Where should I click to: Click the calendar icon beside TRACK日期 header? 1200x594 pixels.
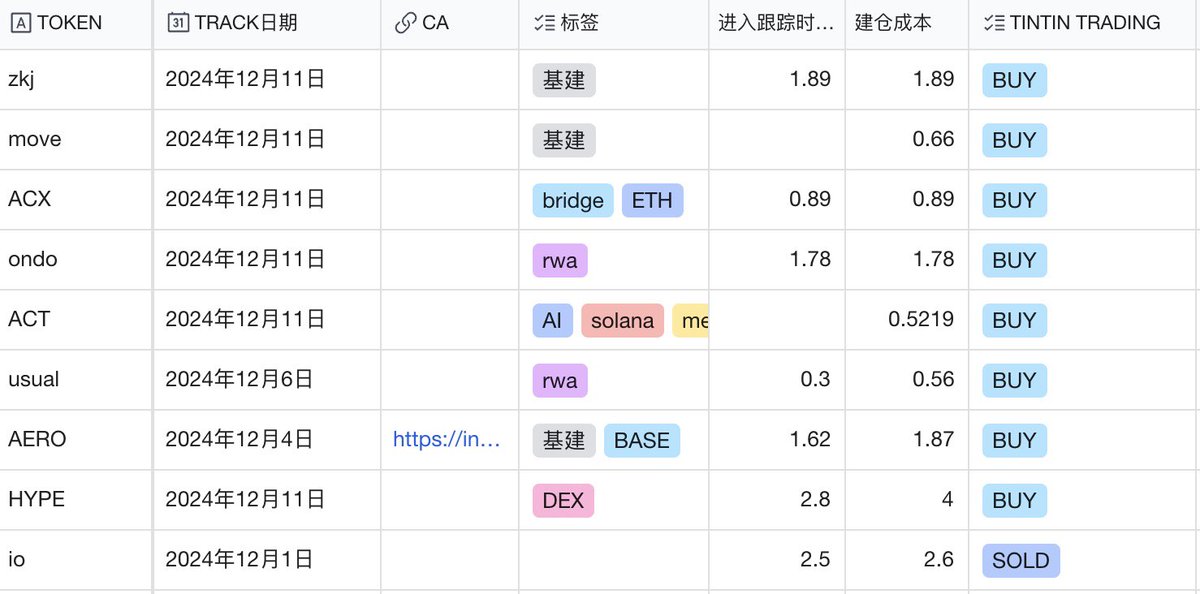coord(178,22)
